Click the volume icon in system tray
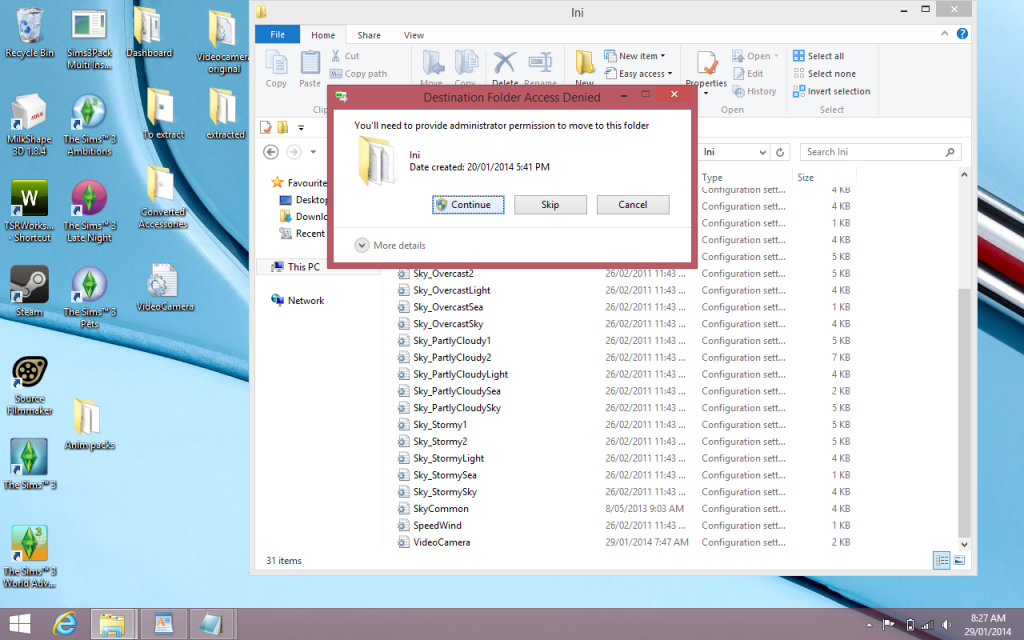The width and height of the screenshot is (1024, 640). (946, 625)
